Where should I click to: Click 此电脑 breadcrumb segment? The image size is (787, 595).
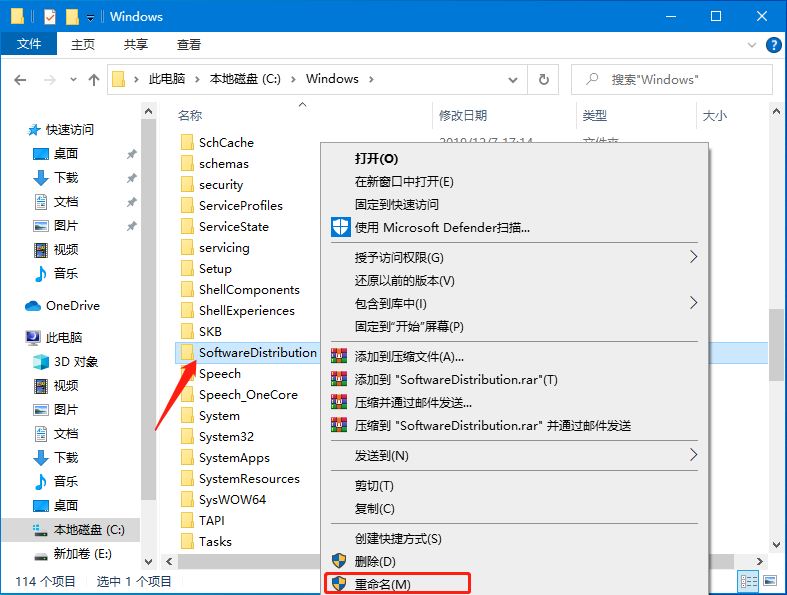coord(167,79)
